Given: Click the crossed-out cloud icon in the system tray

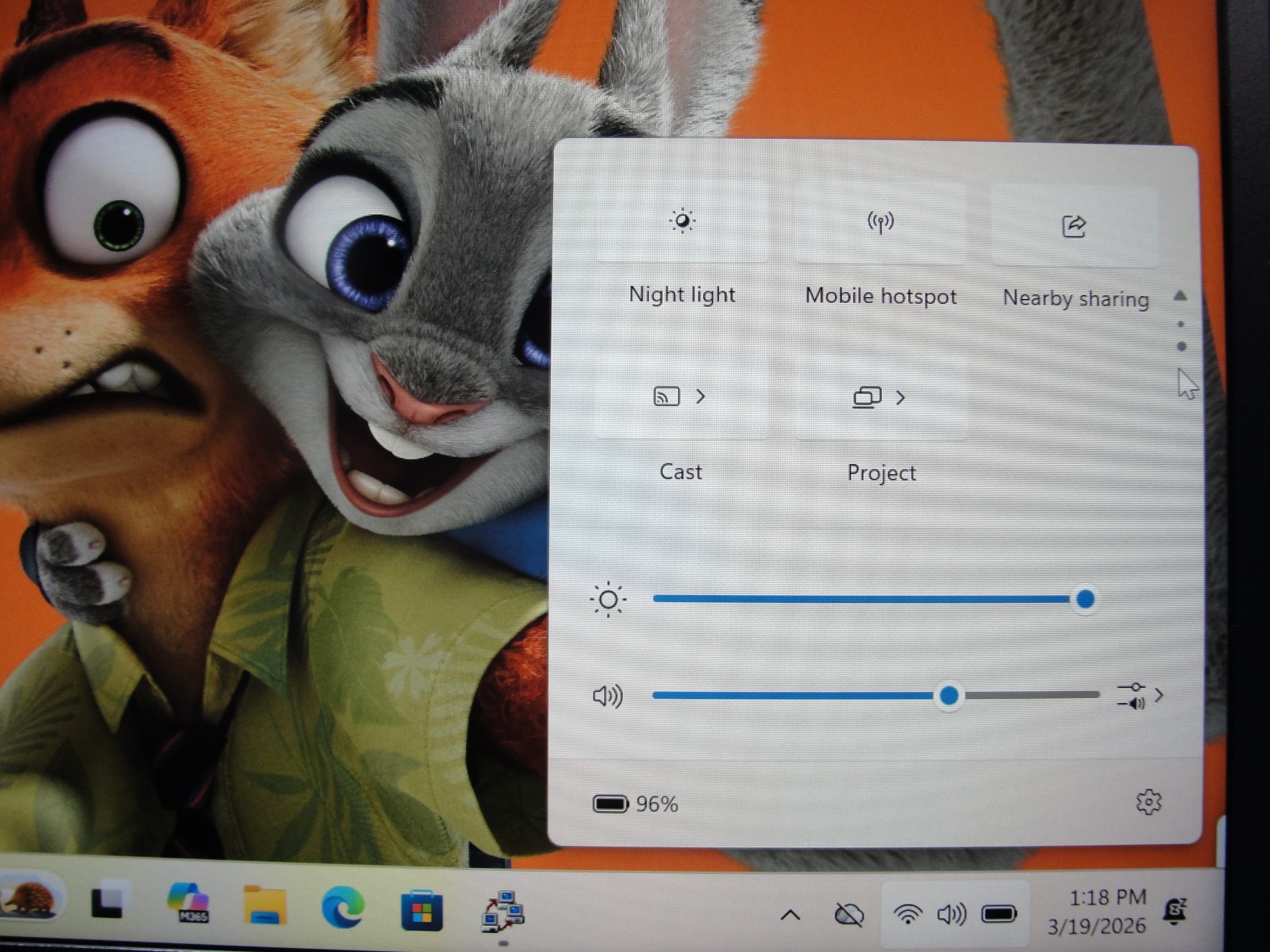Looking at the screenshot, I should click(x=849, y=916).
